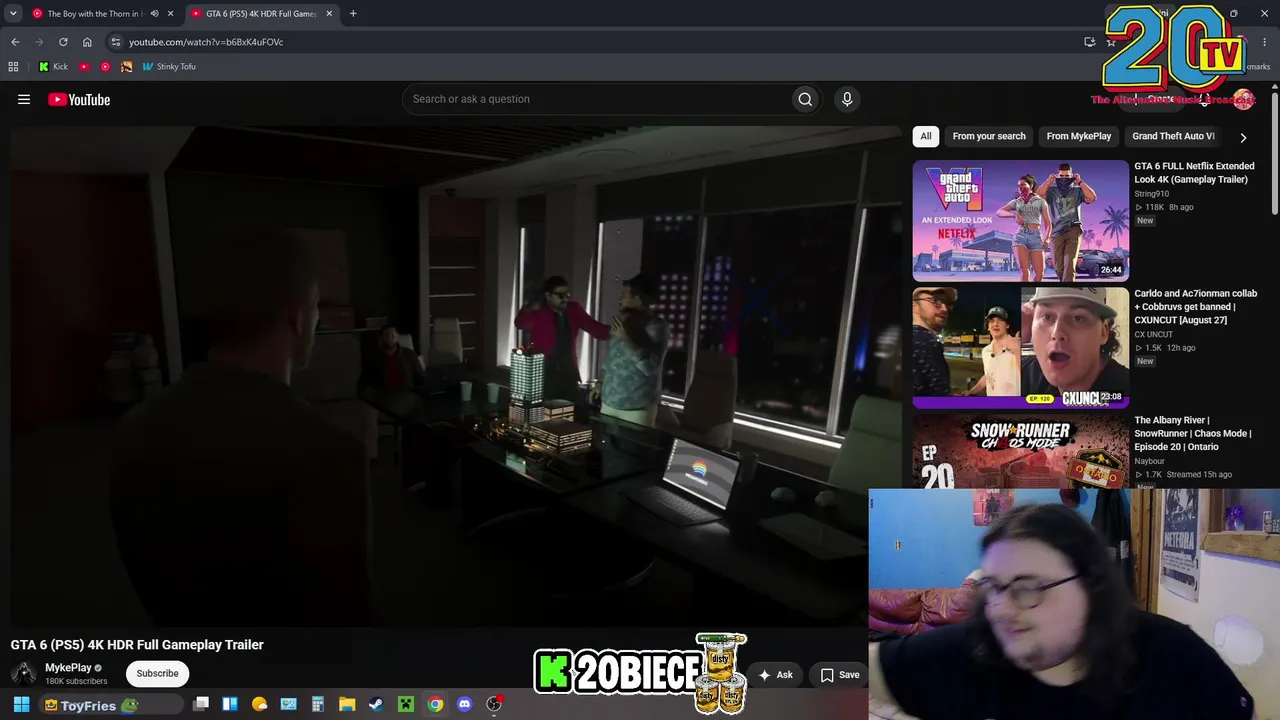Open File Explorer from the taskbar

(x=346, y=704)
